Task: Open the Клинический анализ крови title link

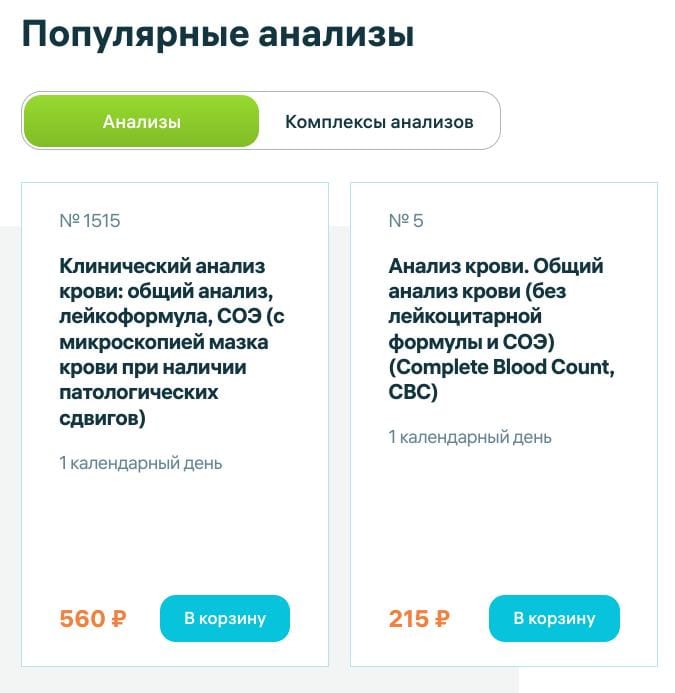Action: coord(166,342)
